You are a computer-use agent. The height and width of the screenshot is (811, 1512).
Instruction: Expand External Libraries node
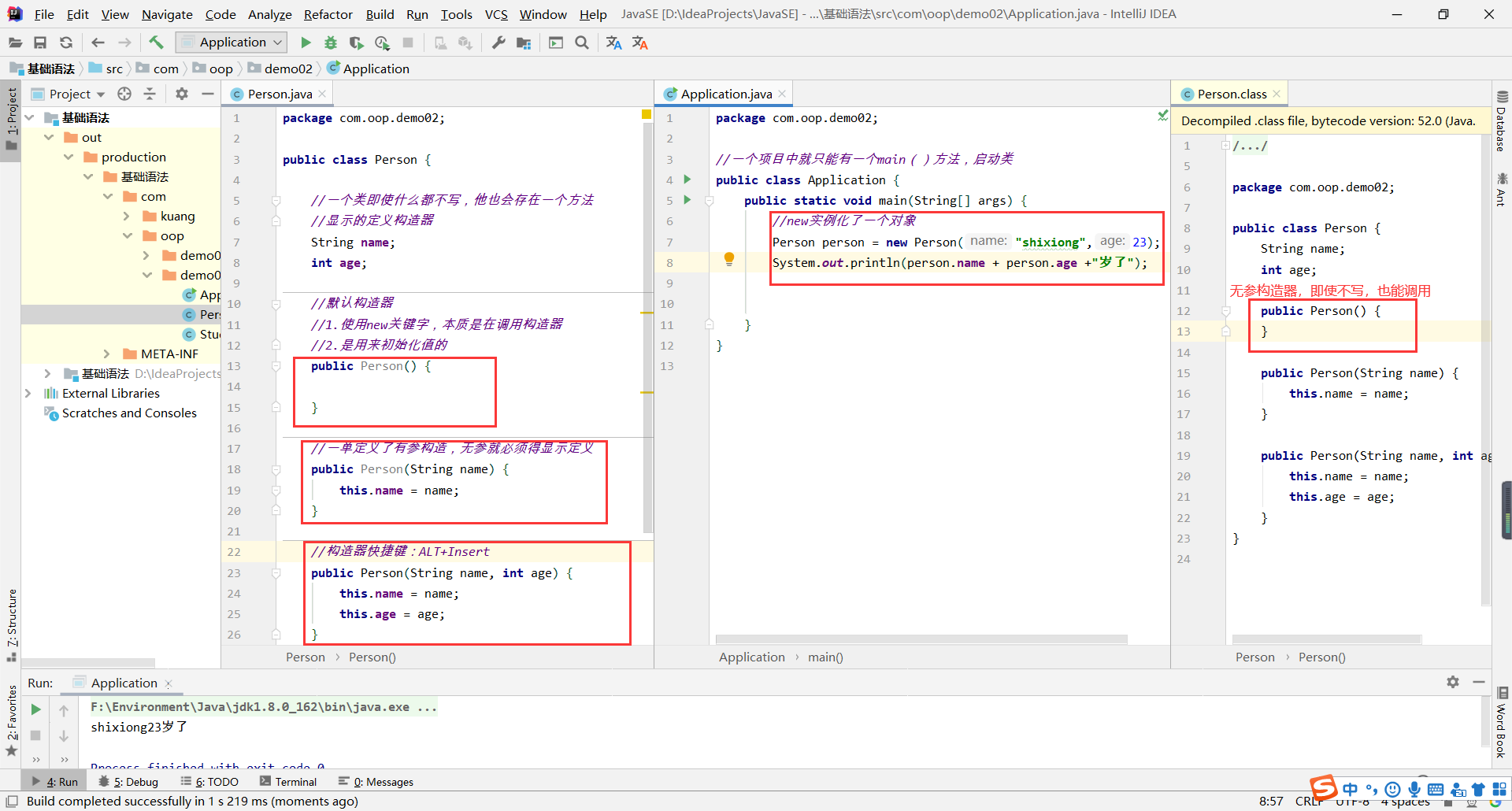point(29,393)
